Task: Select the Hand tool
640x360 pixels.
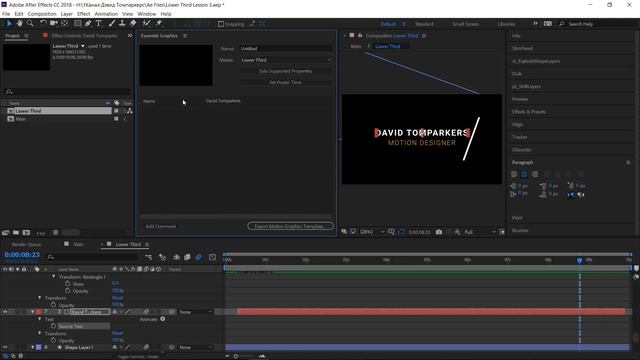Action: [x=19, y=24]
